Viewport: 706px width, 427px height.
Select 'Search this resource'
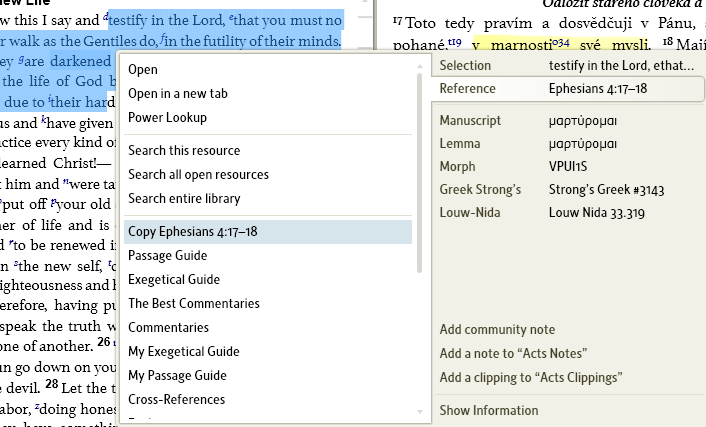point(184,150)
